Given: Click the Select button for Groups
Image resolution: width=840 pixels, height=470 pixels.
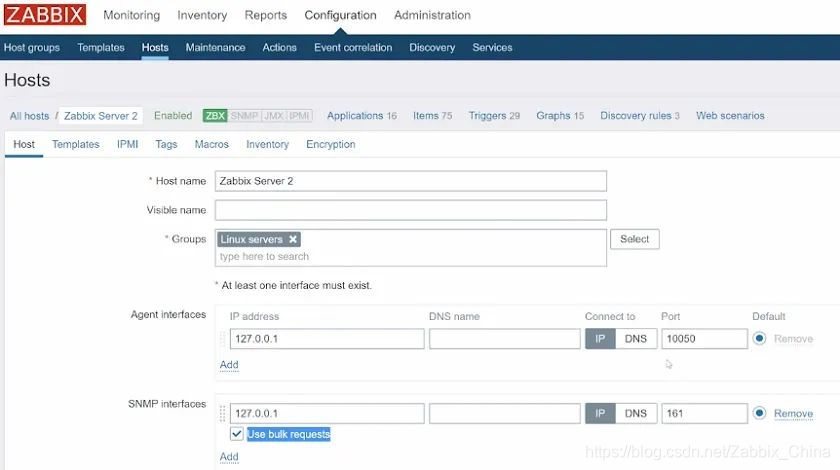Looking at the screenshot, I should (x=635, y=239).
